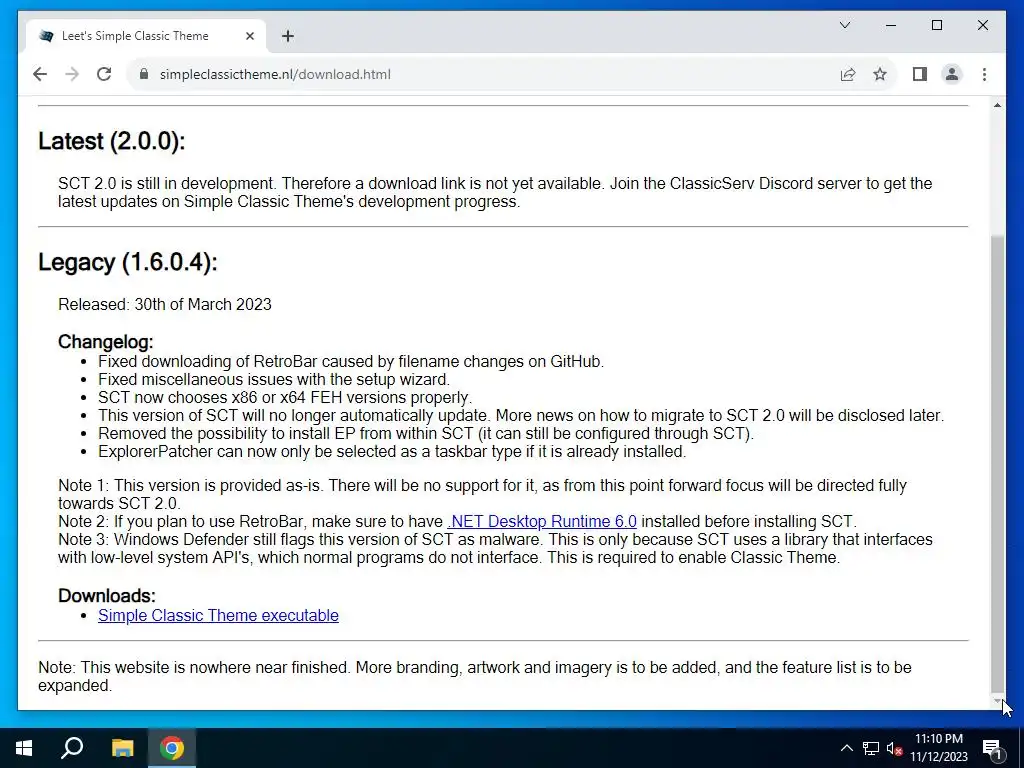
Task: Minimize the Chrome window
Action: pyautogui.click(x=891, y=25)
